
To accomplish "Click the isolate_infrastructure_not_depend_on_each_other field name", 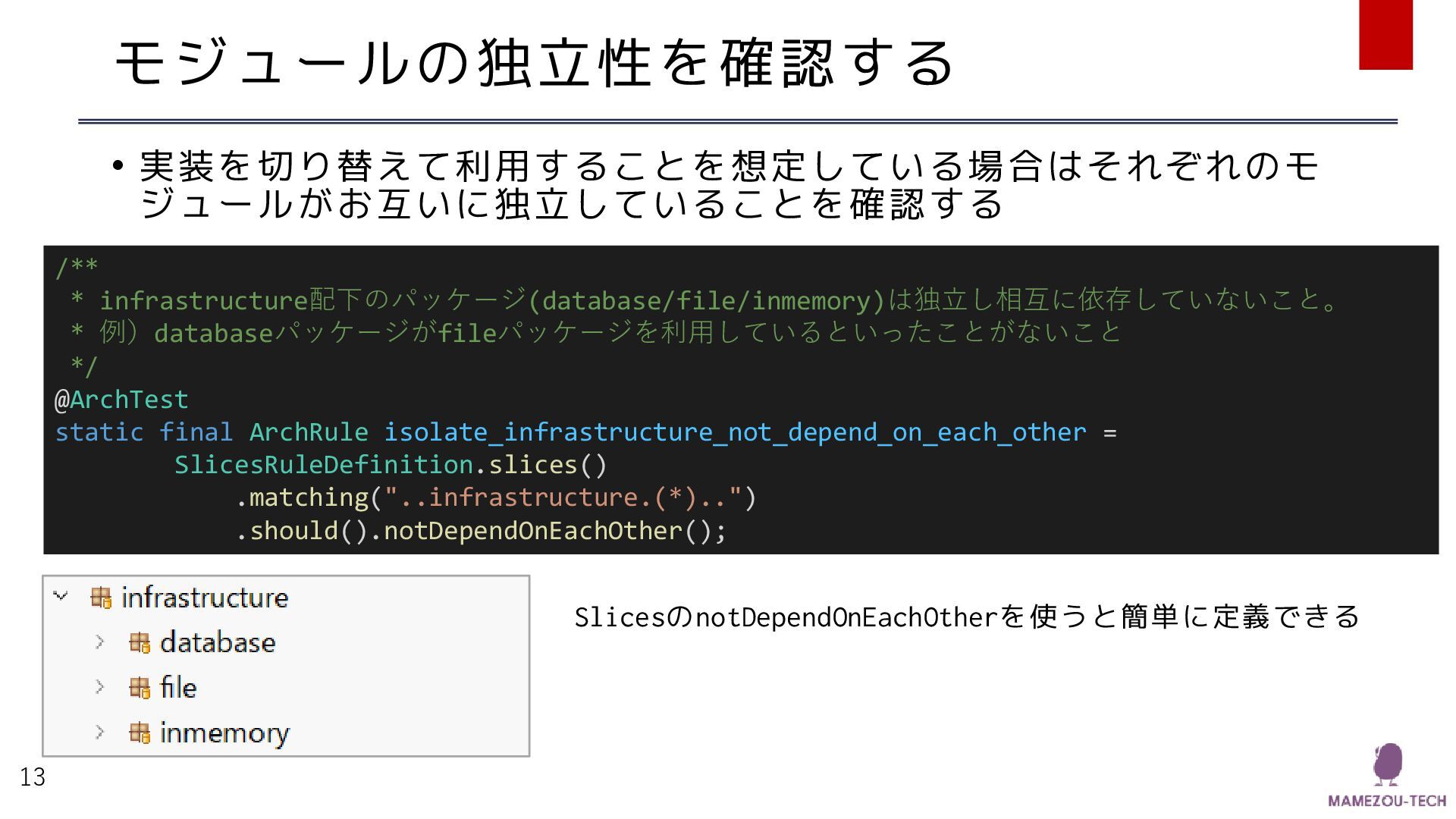I will (x=734, y=432).
